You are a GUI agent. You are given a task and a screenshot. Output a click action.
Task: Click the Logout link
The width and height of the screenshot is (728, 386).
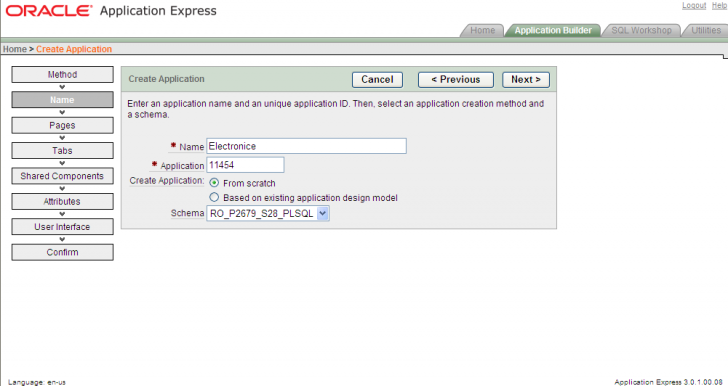(x=694, y=6)
